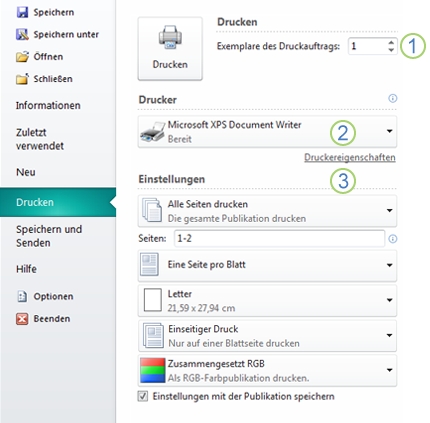The image size is (430, 423).
Task: Click into the Seiten input field showing 1-2
Action: 279,239
